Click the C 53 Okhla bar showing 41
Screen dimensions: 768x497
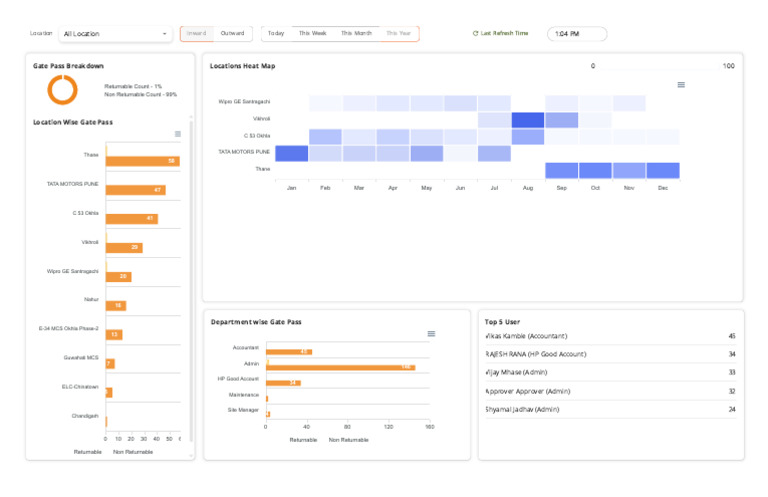coord(132,219)
